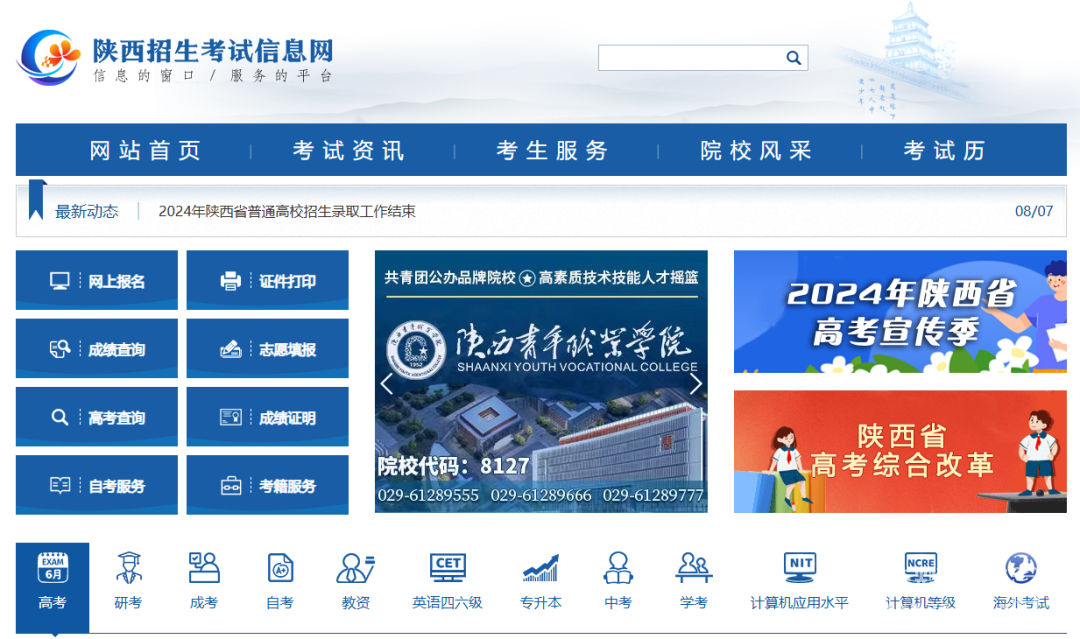Open the 陕西青年职业学院 carousel banner
The height and width of the screenshot is (639, 1080).
[x=541, y=381]
